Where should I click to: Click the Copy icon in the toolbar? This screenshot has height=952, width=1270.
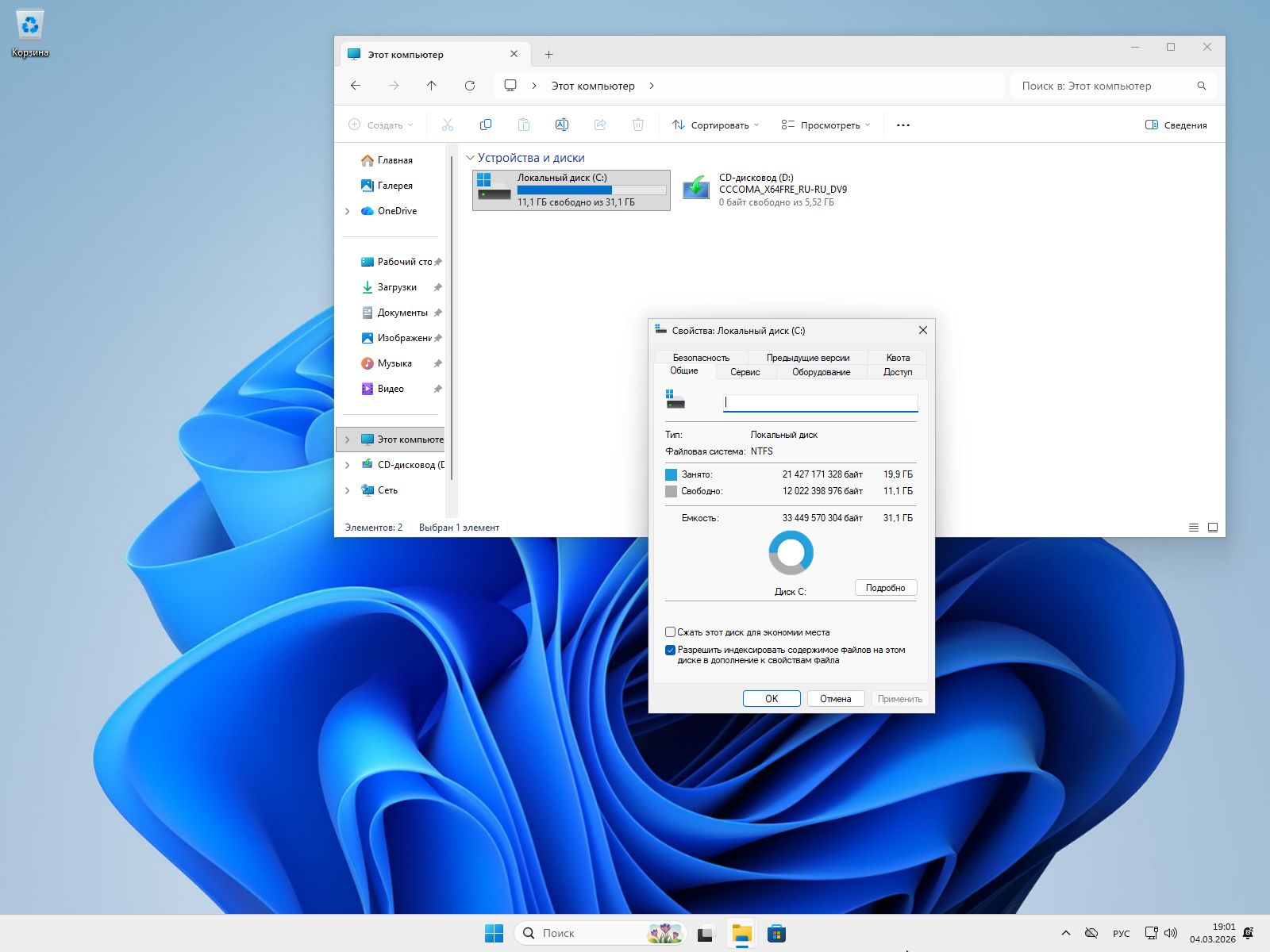click(485, 125)
